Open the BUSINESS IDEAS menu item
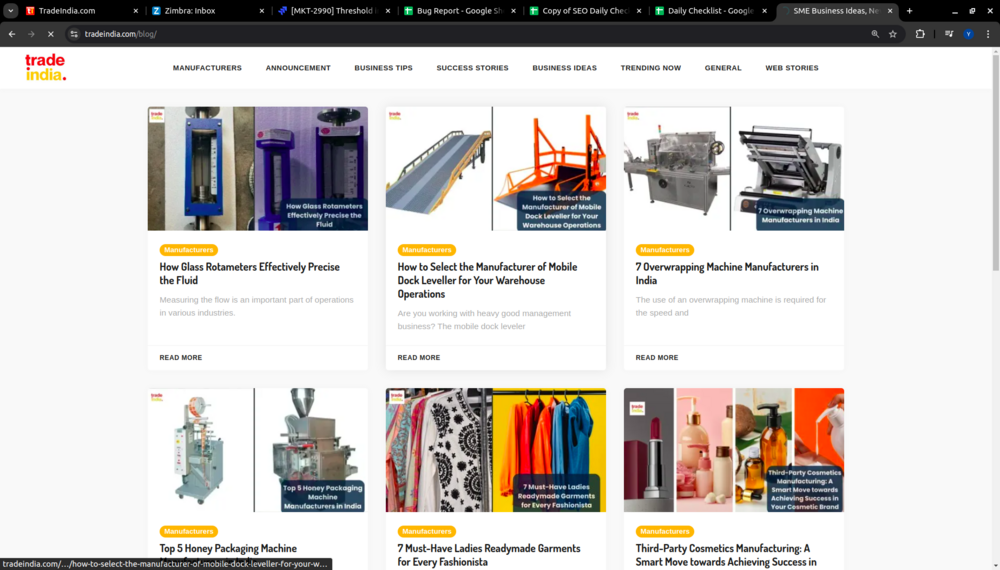The image size is (1000, 570). (x=564, y=68)
